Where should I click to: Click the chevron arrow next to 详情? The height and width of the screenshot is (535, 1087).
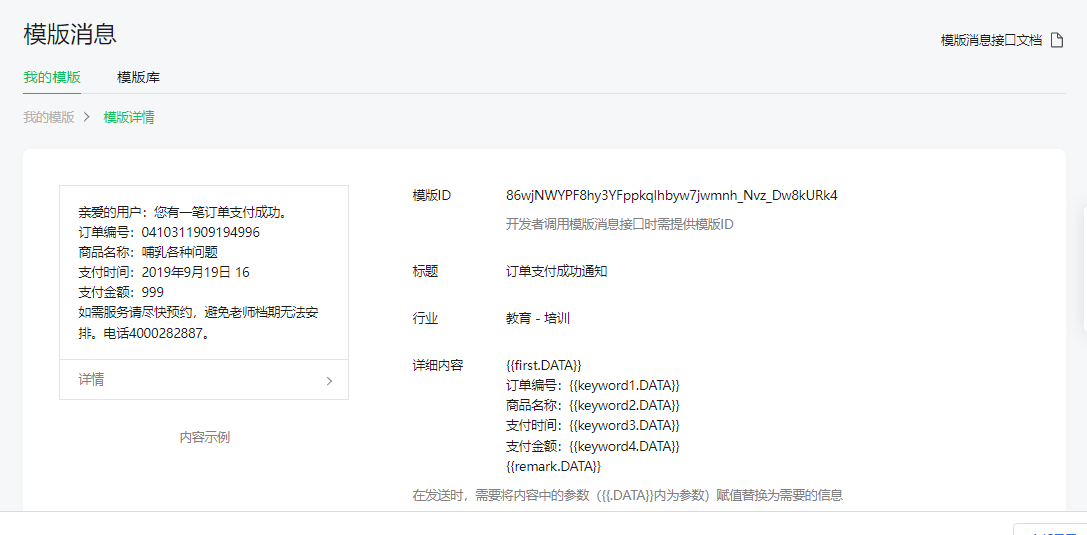point(329,380)
